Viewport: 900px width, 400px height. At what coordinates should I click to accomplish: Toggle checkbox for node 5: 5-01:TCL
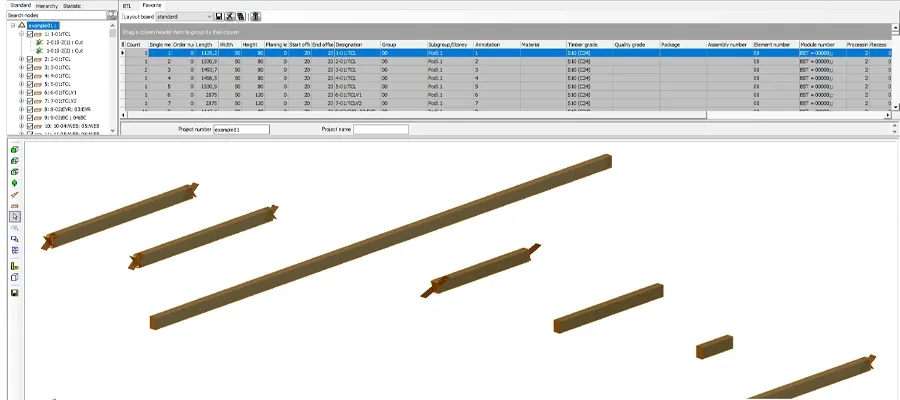coord(30,84)
